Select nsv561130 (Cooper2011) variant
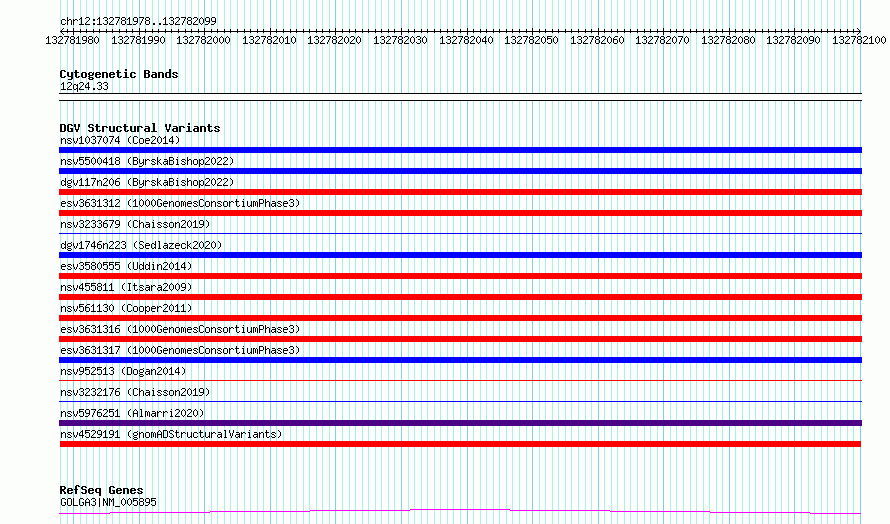Screen dimensions: 890x524 click(x=126, y=308)
